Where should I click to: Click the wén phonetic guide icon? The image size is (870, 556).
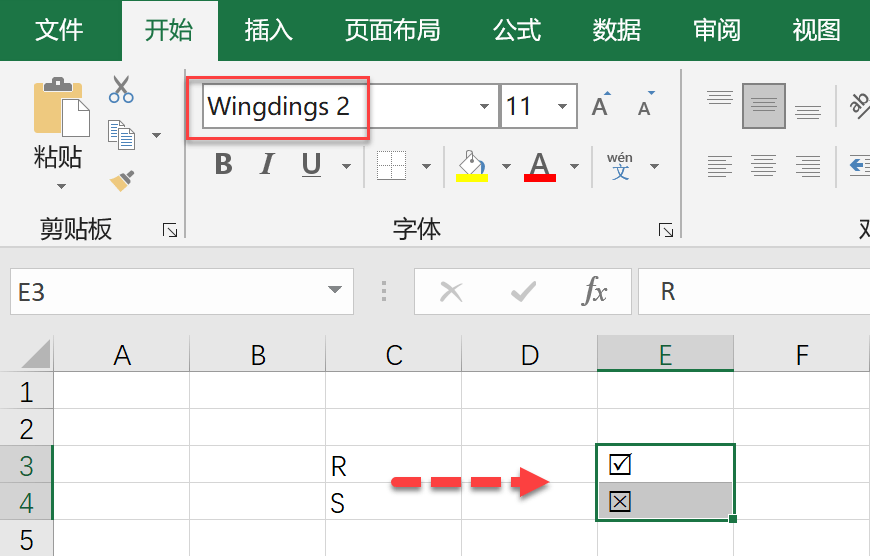(620, 166)
